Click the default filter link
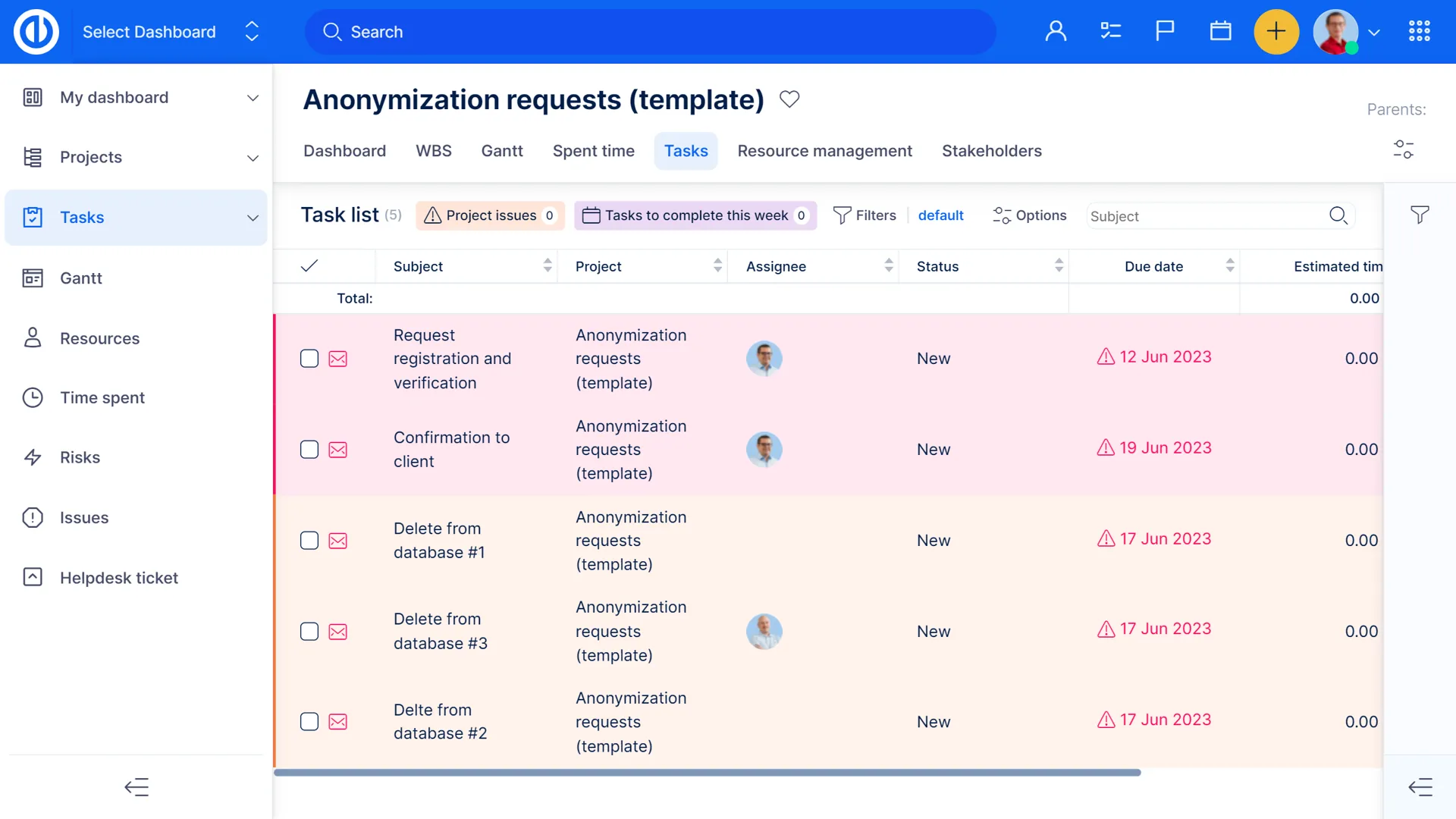Viewport: 1456px width, 819px height. (x=940, y=215)
